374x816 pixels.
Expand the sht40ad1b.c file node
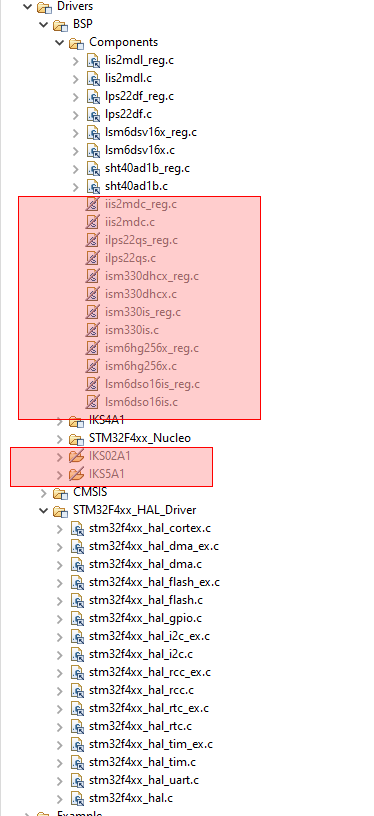76,186
